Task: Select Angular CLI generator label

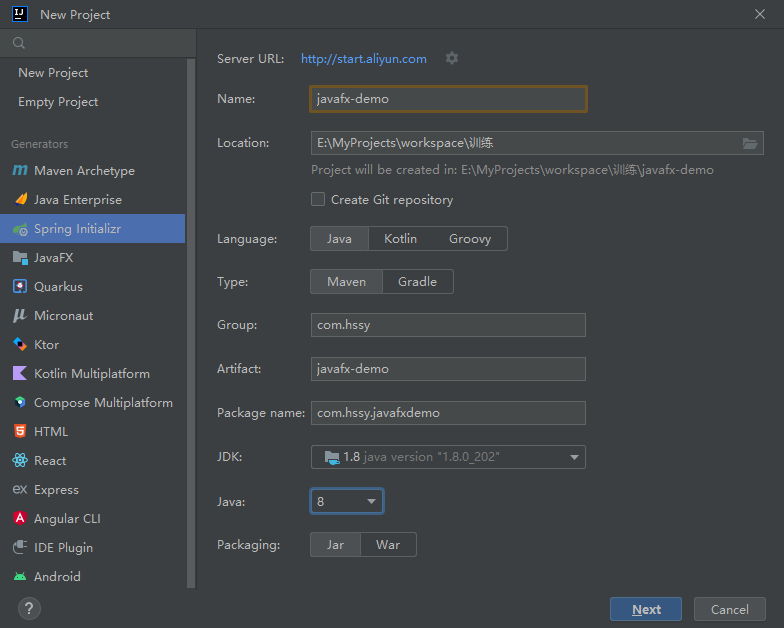Action: tap(67, 518)
